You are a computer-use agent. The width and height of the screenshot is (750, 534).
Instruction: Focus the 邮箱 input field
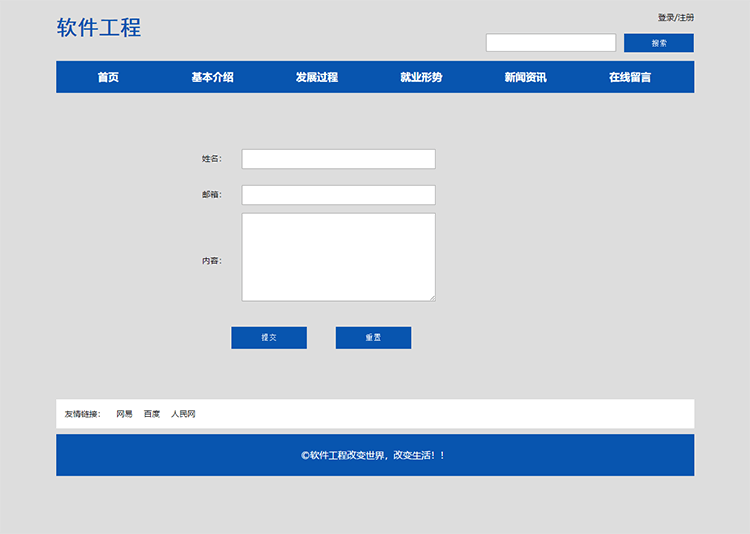click(338, 195)
